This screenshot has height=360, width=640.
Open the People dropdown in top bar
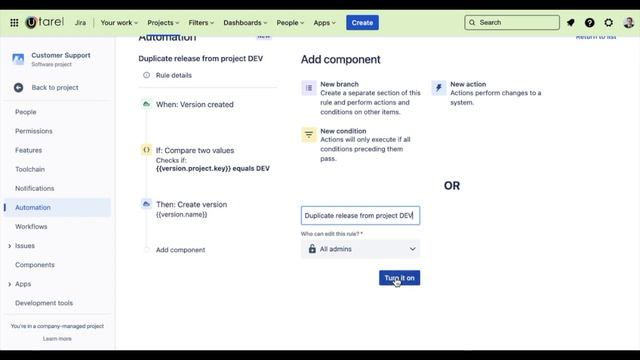tap(290, 23)
